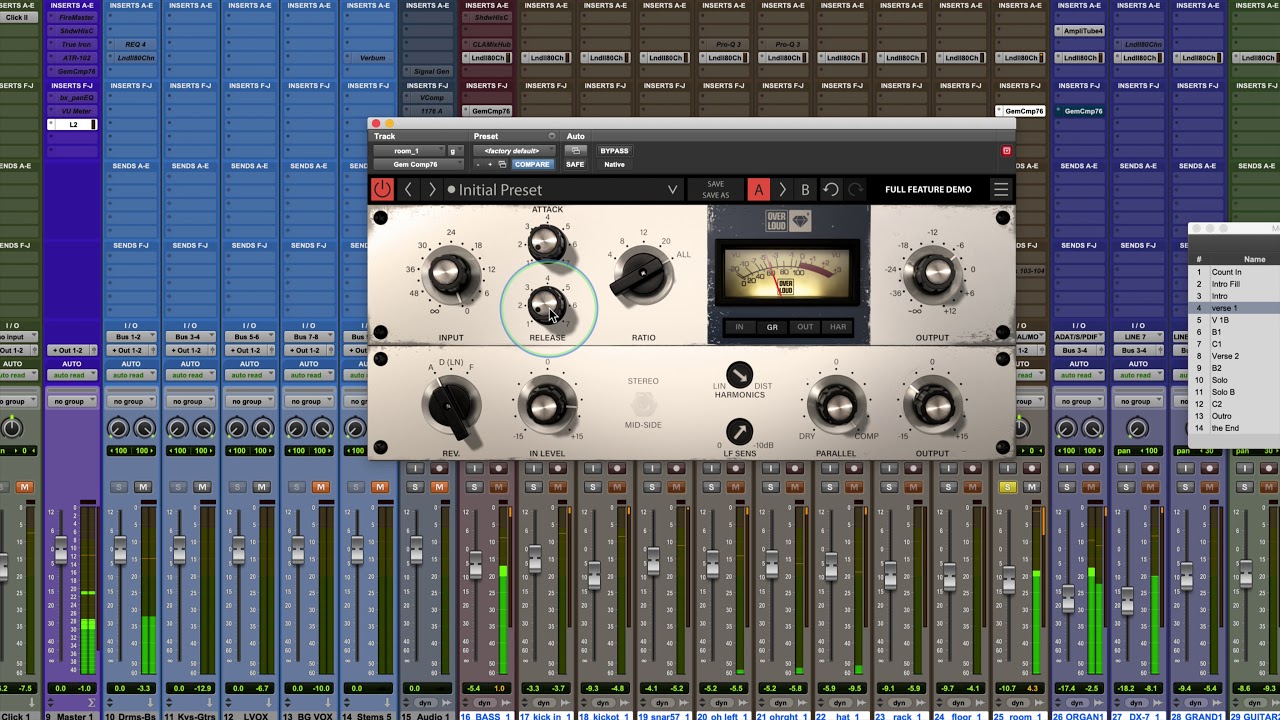Click the preset copy settings icon
This screenshot has width=1280, height=720.
tap(502, 164)
